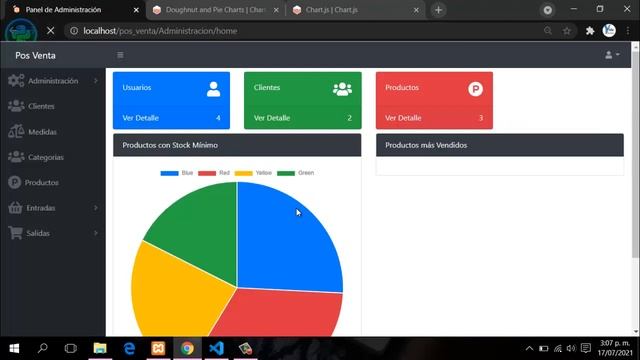
Task: Click the tab search dropdown button
Action: [548, 10]
